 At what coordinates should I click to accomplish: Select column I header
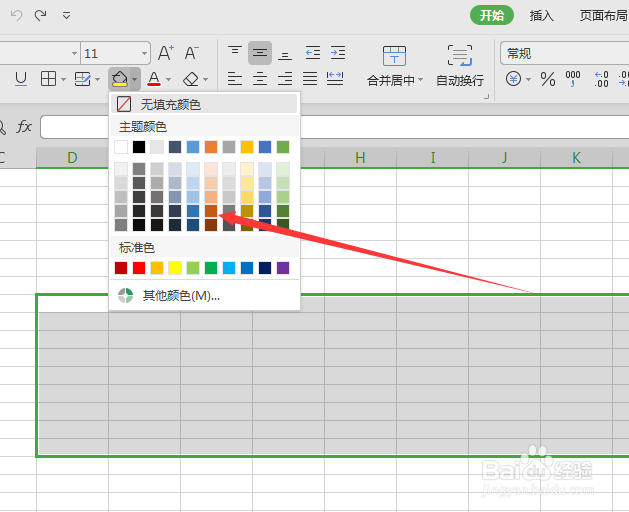(x=432, y=158)
